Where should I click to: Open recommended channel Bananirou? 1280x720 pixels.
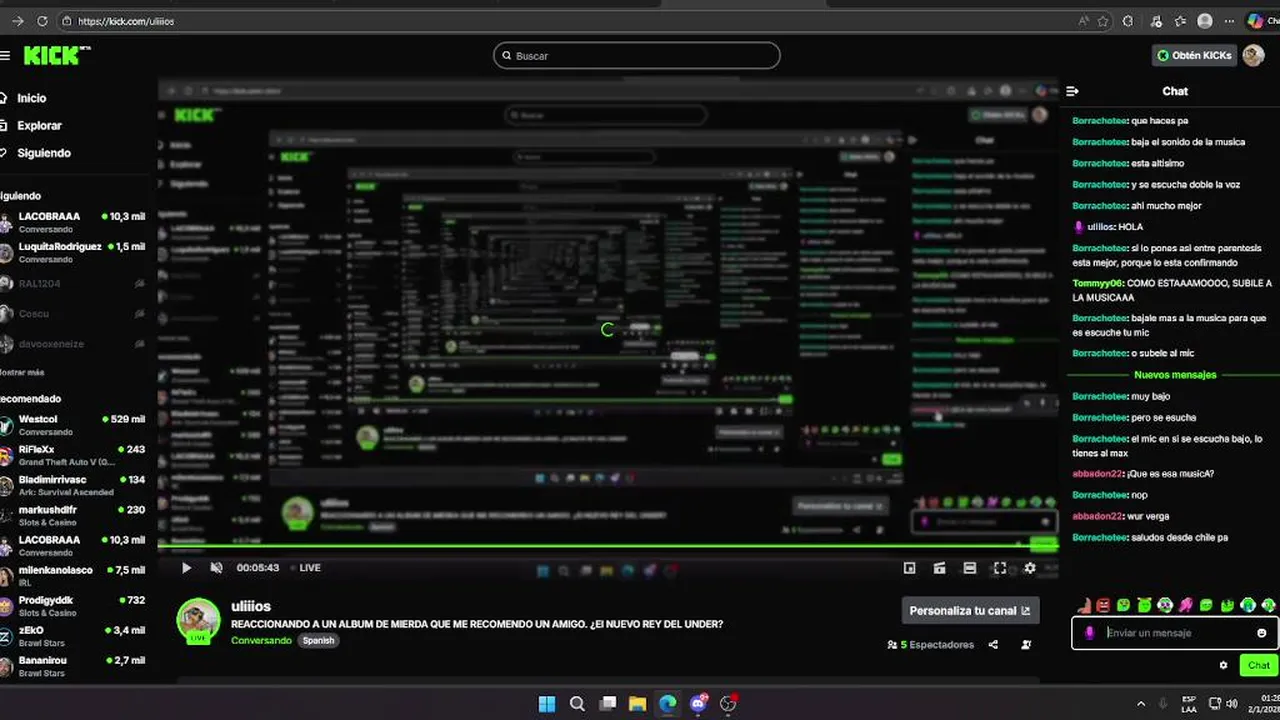(72, 666)
